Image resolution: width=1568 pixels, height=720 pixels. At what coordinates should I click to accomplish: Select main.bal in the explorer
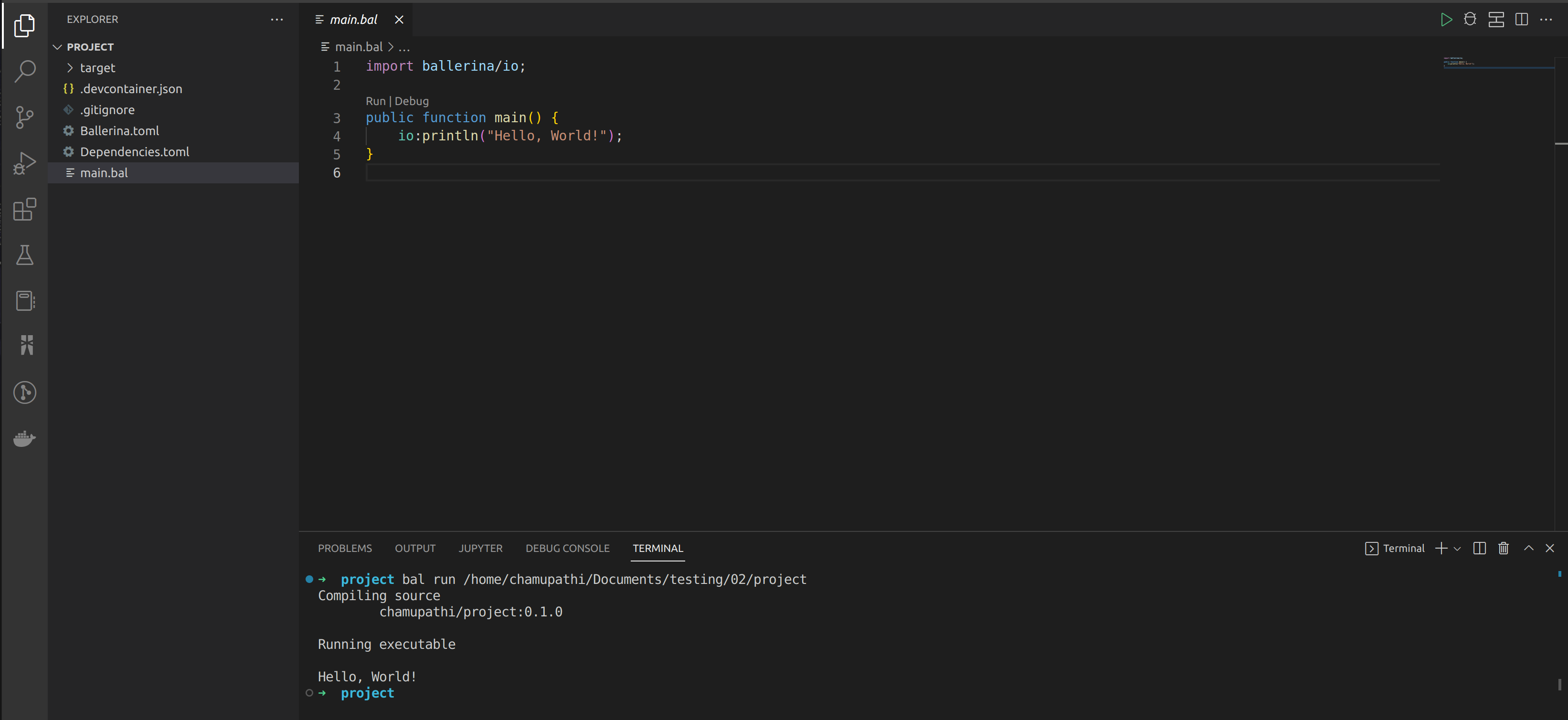click(173, 173)
